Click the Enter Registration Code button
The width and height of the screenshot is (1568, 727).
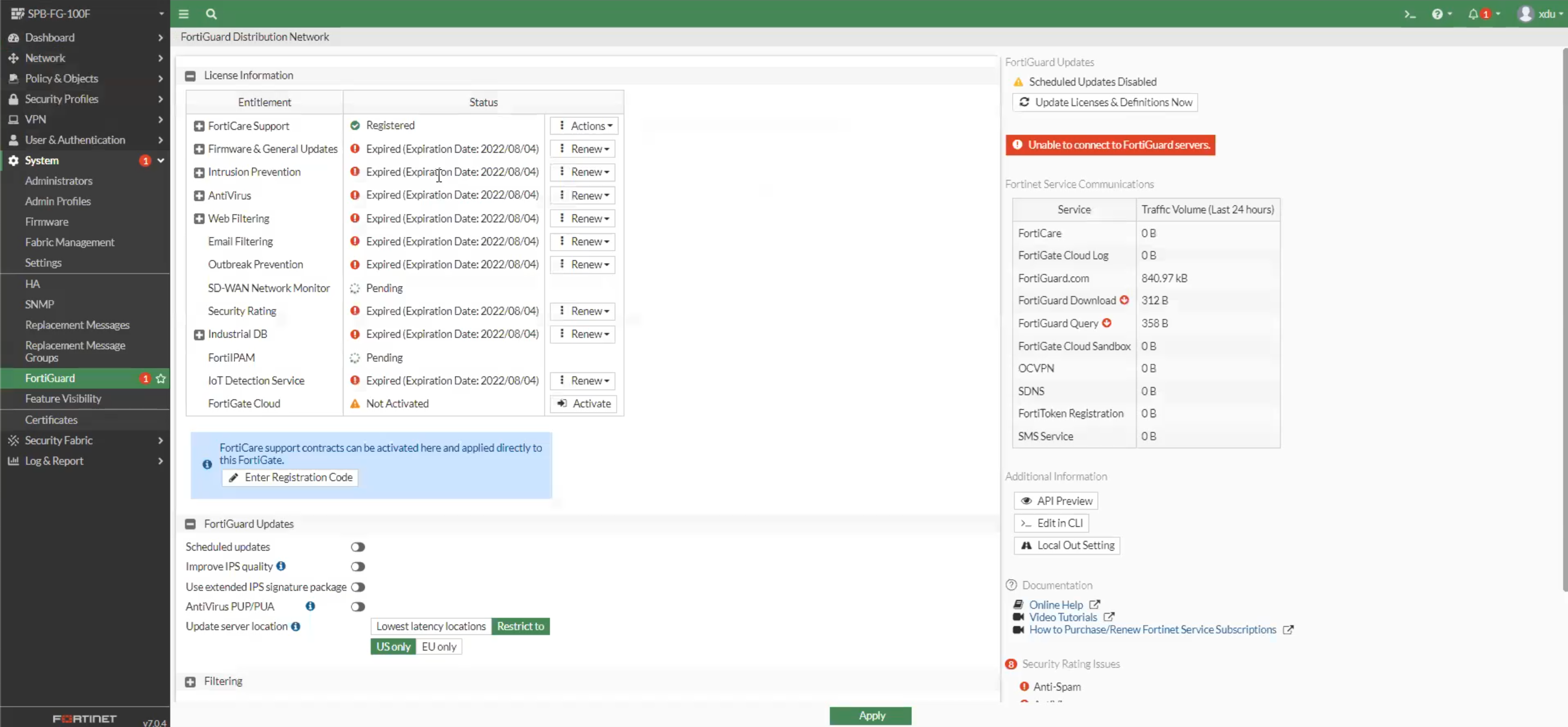click(x=290, y=478)
